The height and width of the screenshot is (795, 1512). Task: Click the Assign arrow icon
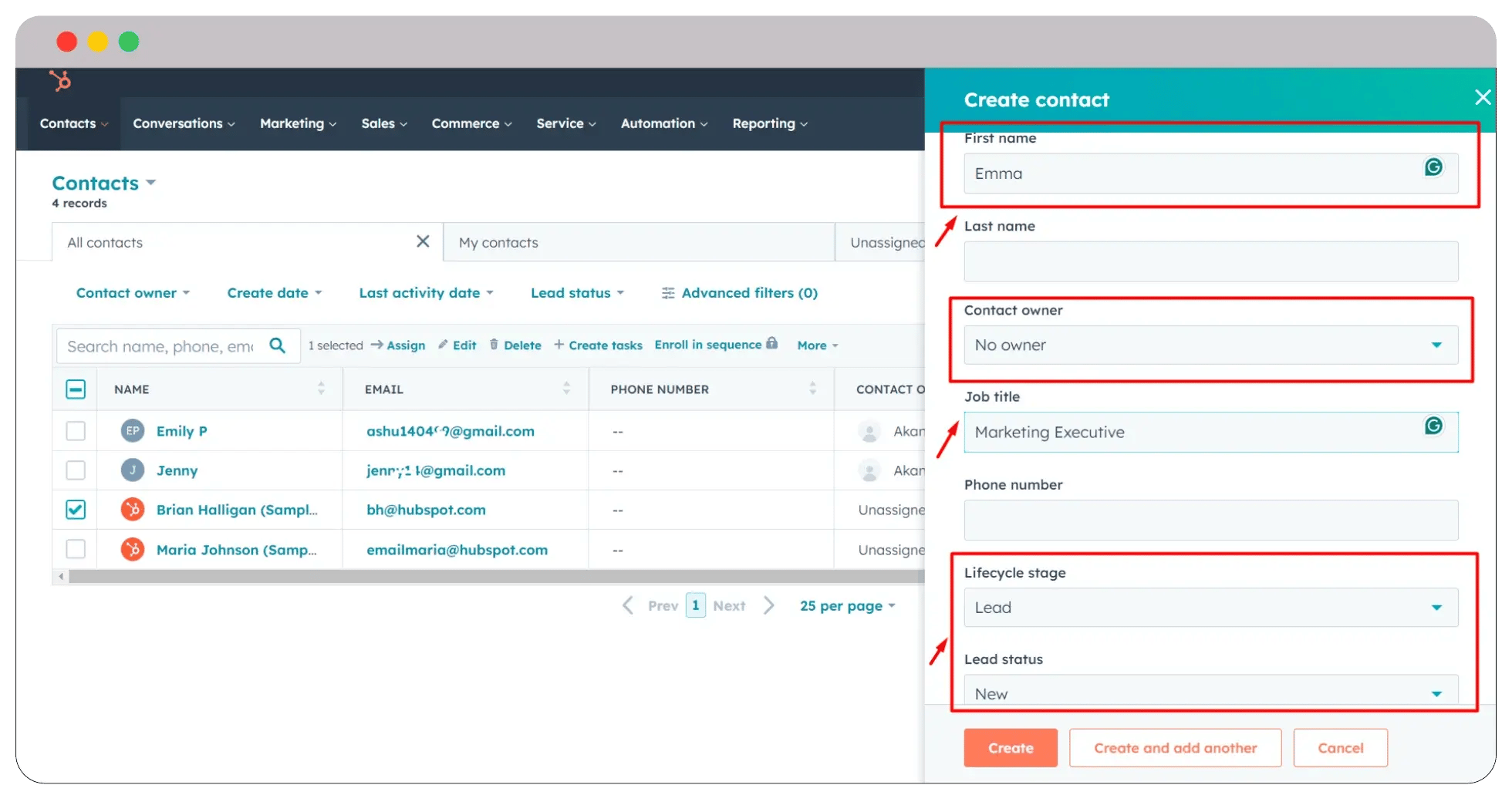(x=379, y=345)
